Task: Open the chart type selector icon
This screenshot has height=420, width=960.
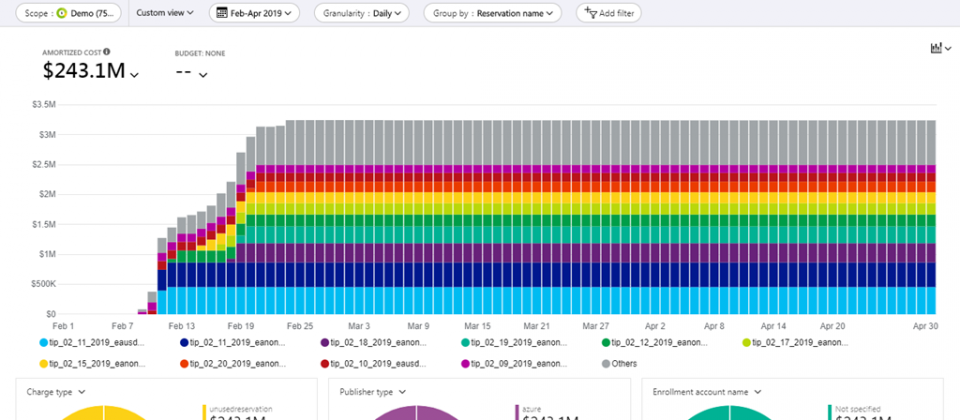Action: pyautogui.click(x=940, y=48)
